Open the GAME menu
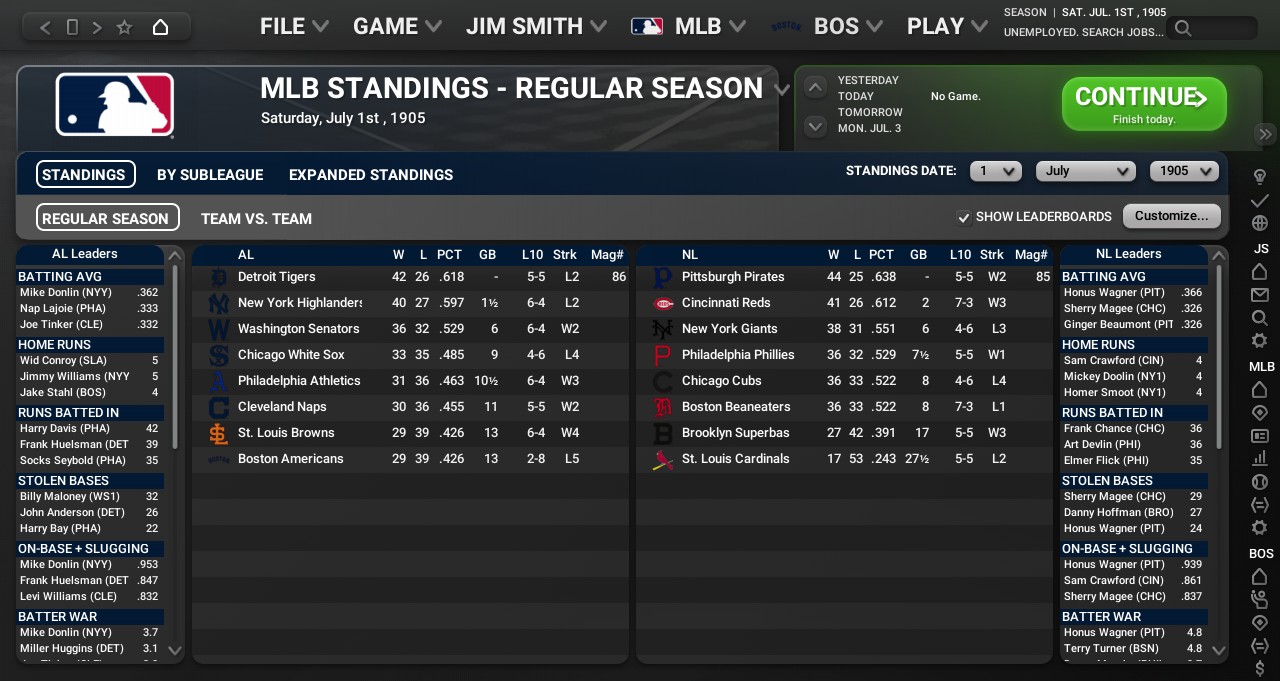1280x681 pixels. [397, 26]
